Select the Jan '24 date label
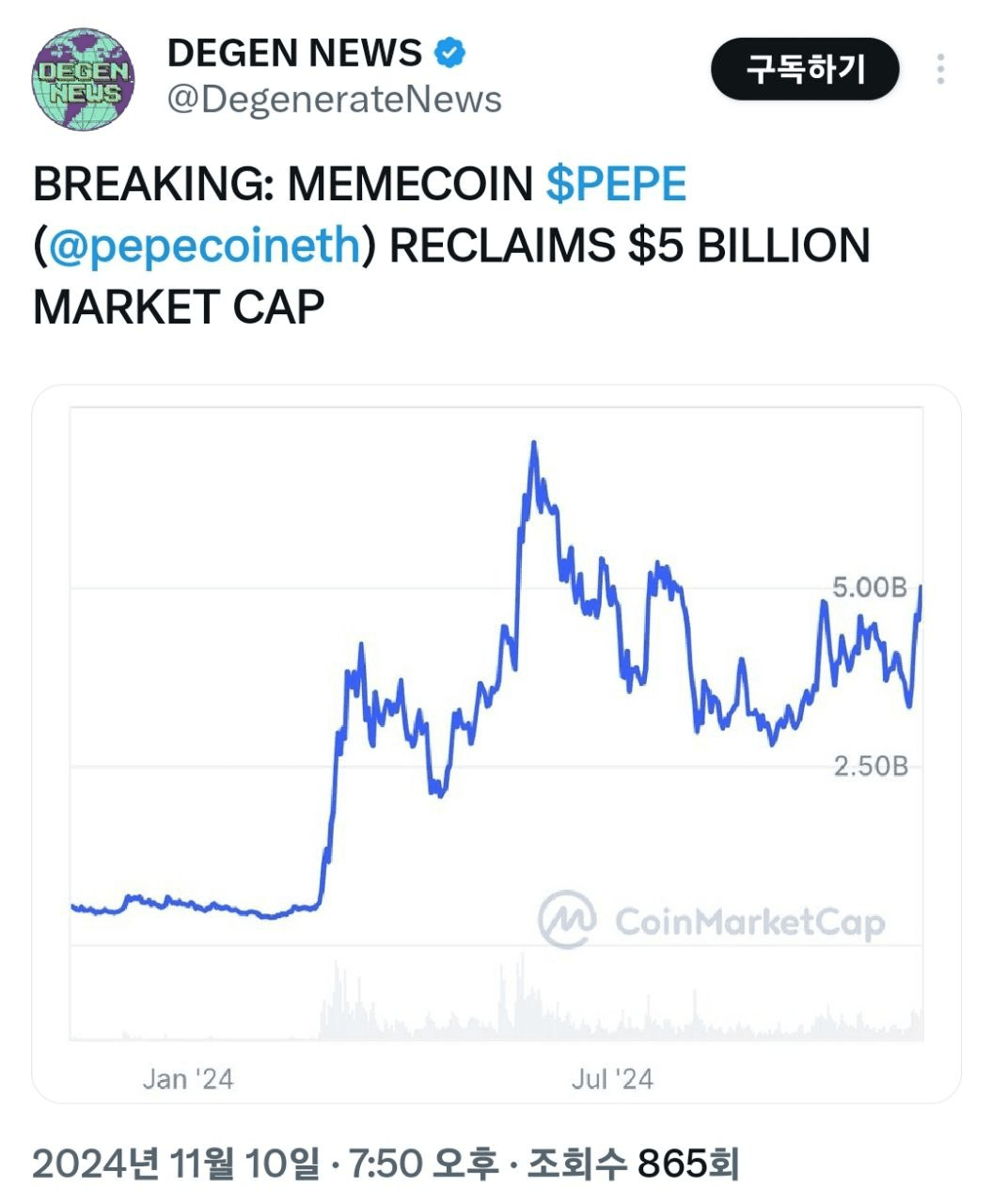 click(187, 1078)
